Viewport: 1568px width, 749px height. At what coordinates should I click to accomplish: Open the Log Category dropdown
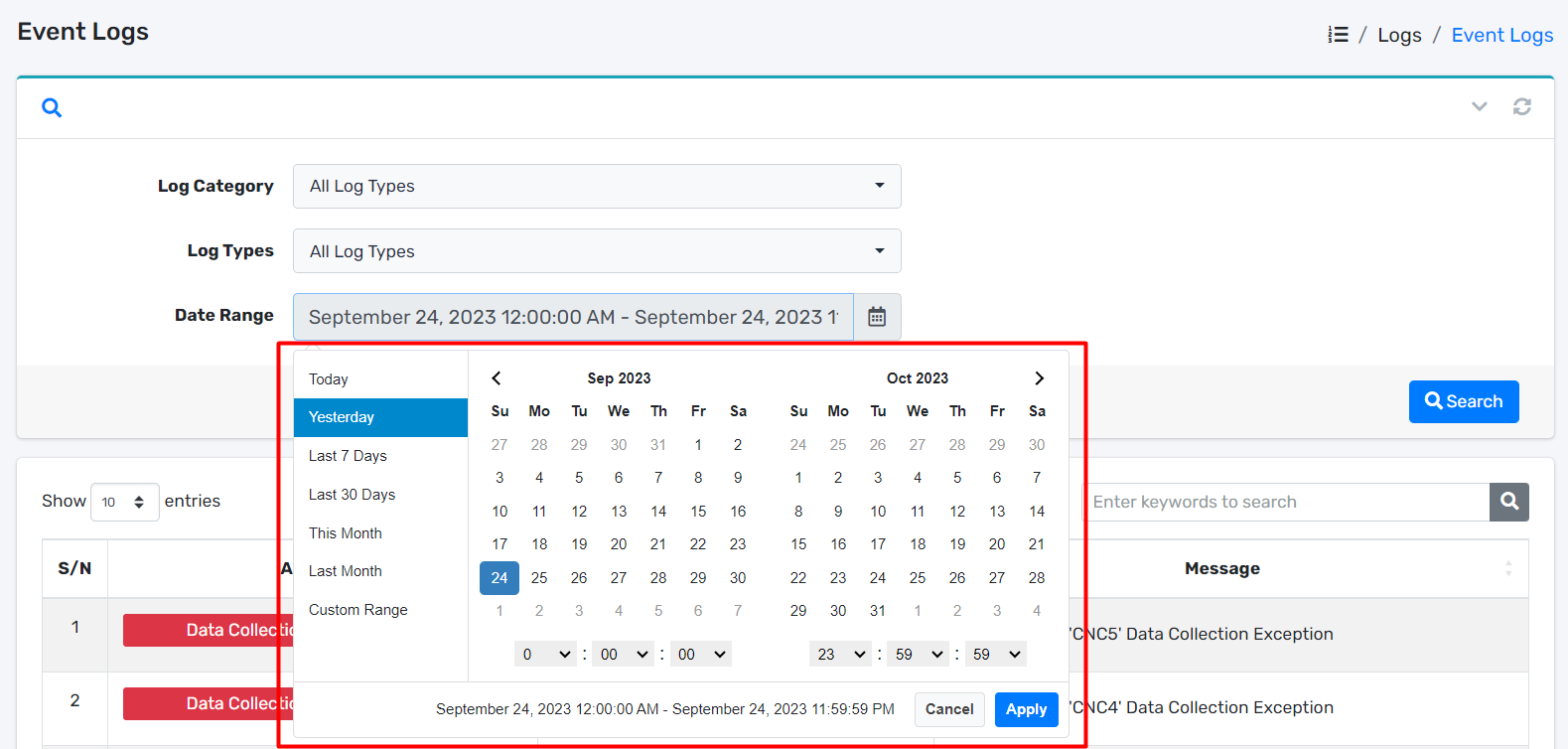596,186
